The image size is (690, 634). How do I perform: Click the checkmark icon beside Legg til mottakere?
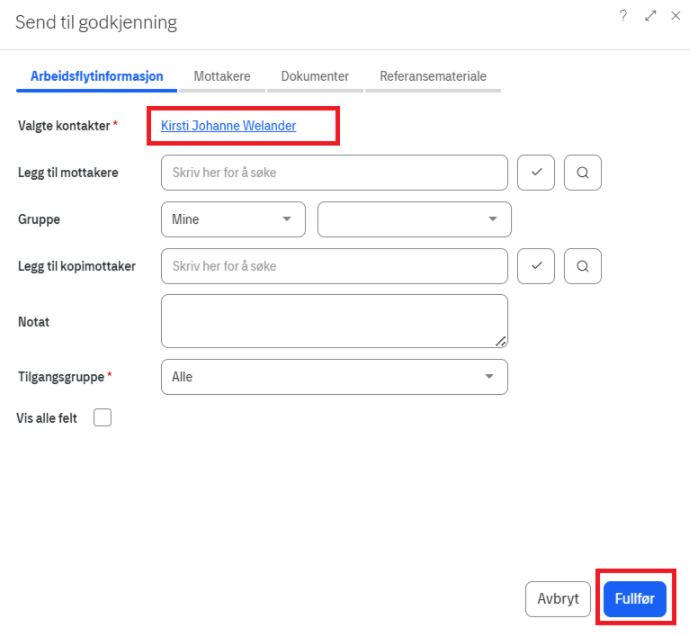tap(536, 173)
